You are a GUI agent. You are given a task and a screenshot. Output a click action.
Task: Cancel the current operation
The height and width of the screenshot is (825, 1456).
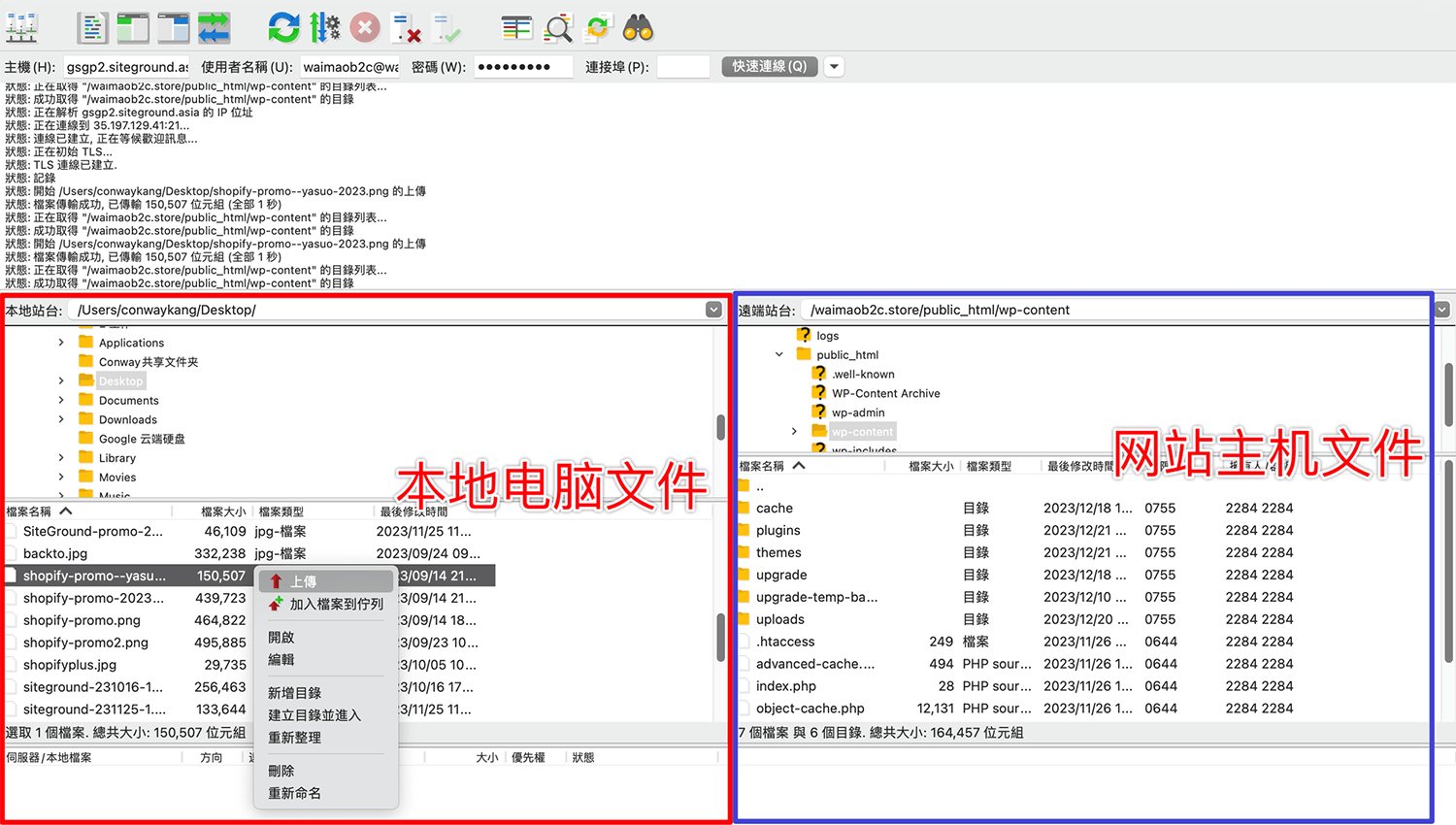[x=365, y=27]
